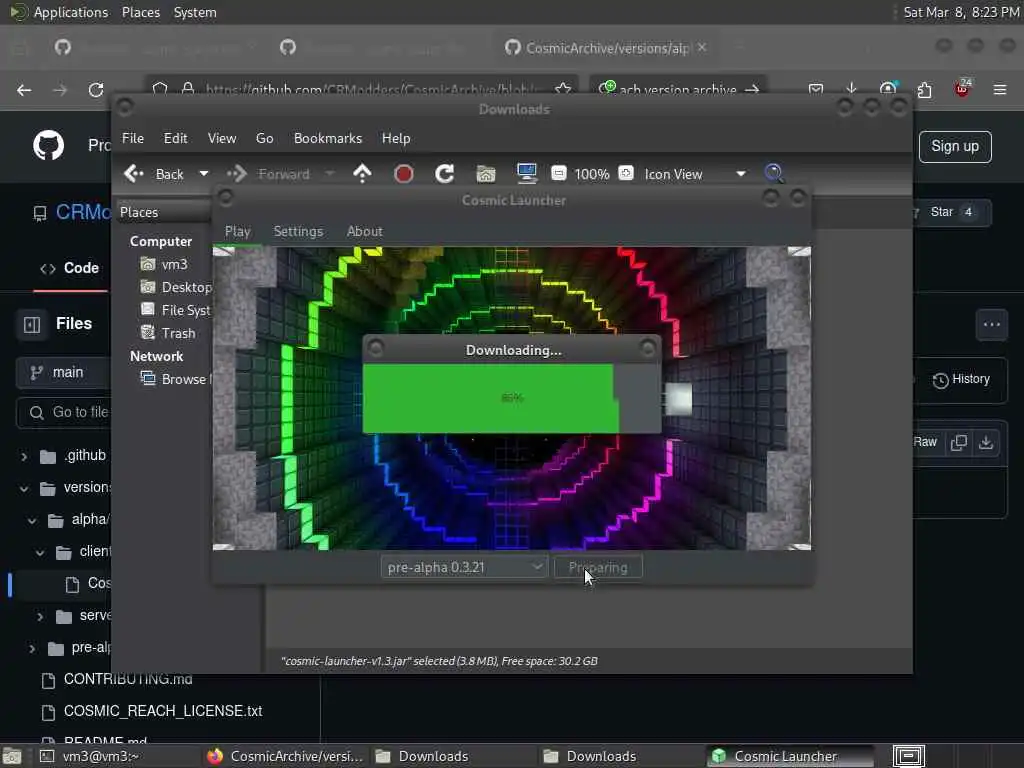
Task: Collapse client folder in file tree
Action: click(x=40, y=552)
